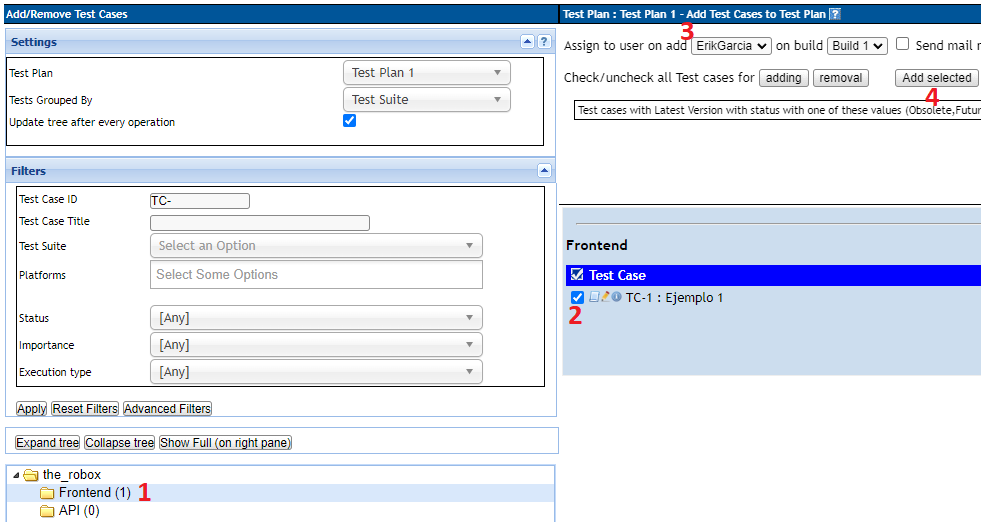Click the help icon in Settings header

(x=544, y=42)
